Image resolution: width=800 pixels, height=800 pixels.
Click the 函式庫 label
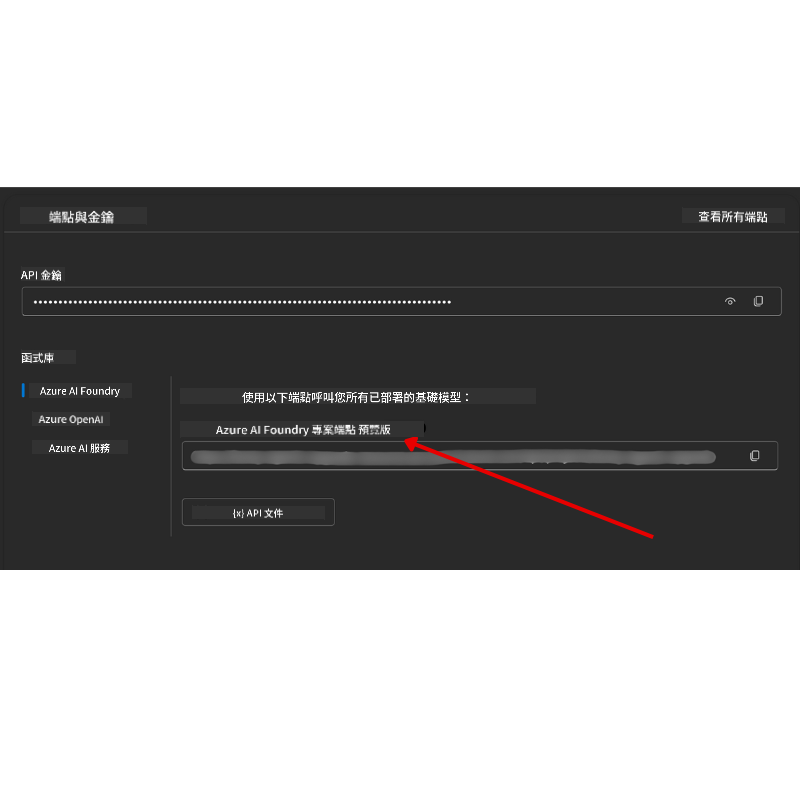pyautogui.click(x=38, y=358)
